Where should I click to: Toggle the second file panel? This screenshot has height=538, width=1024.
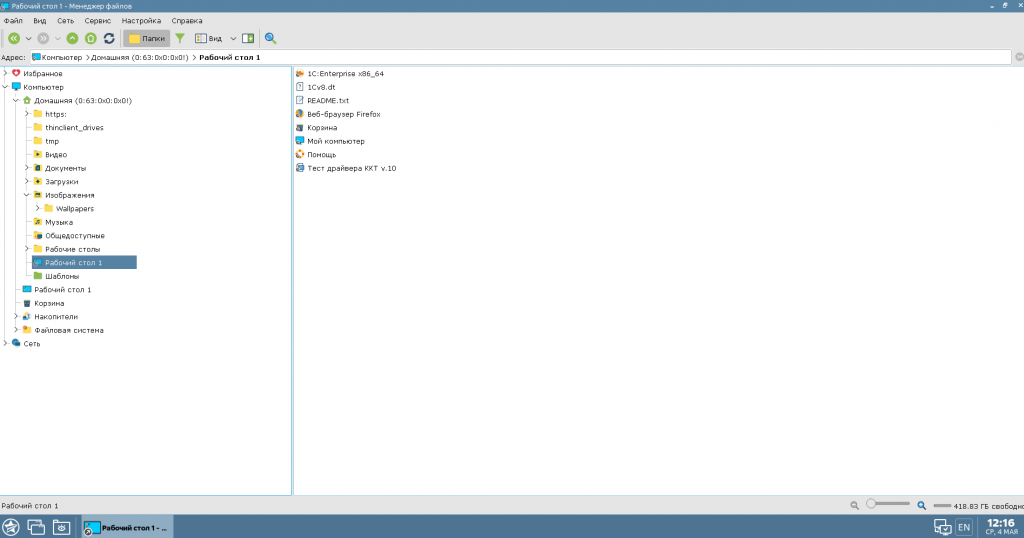point(248,39)
